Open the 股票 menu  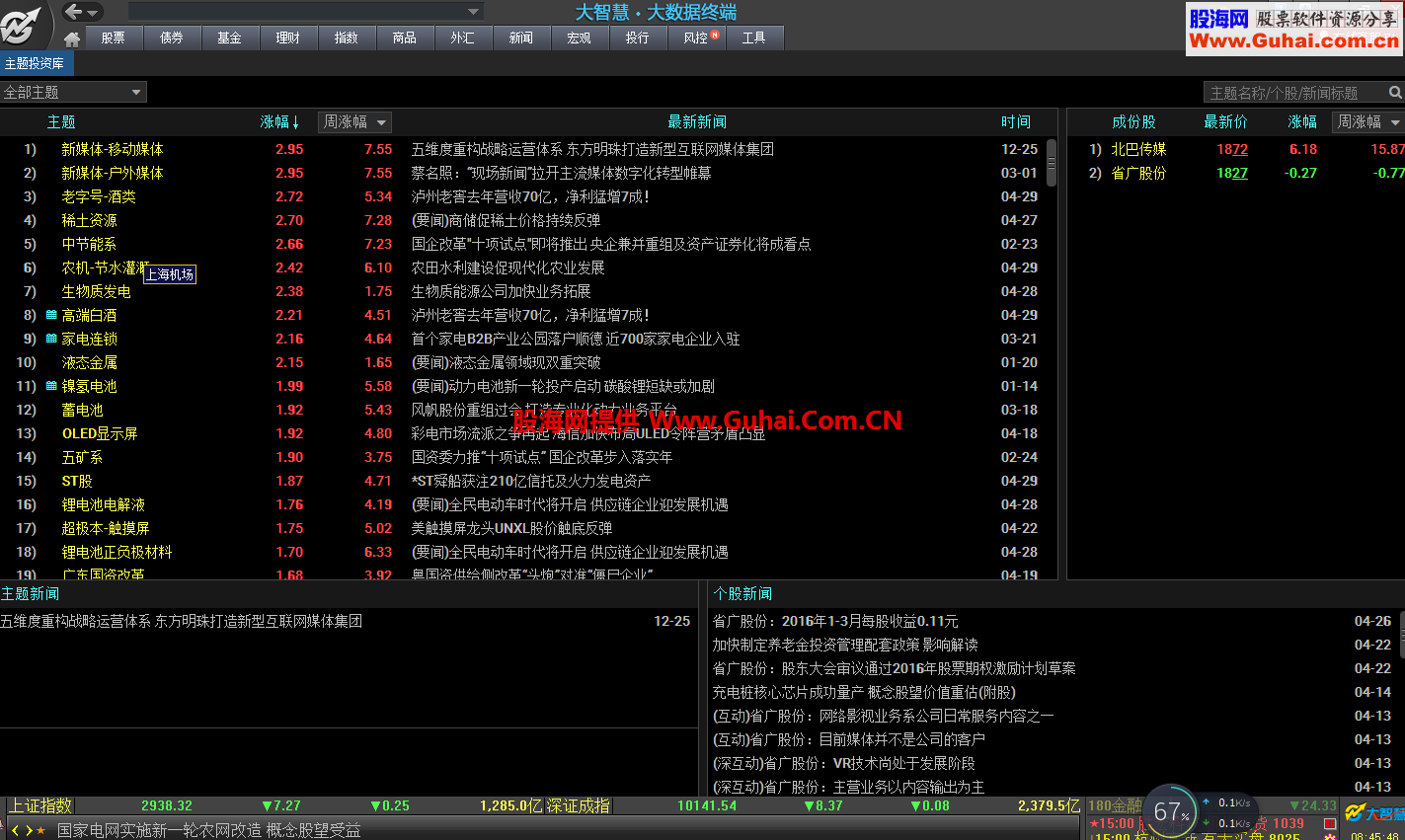click(113, 38)
